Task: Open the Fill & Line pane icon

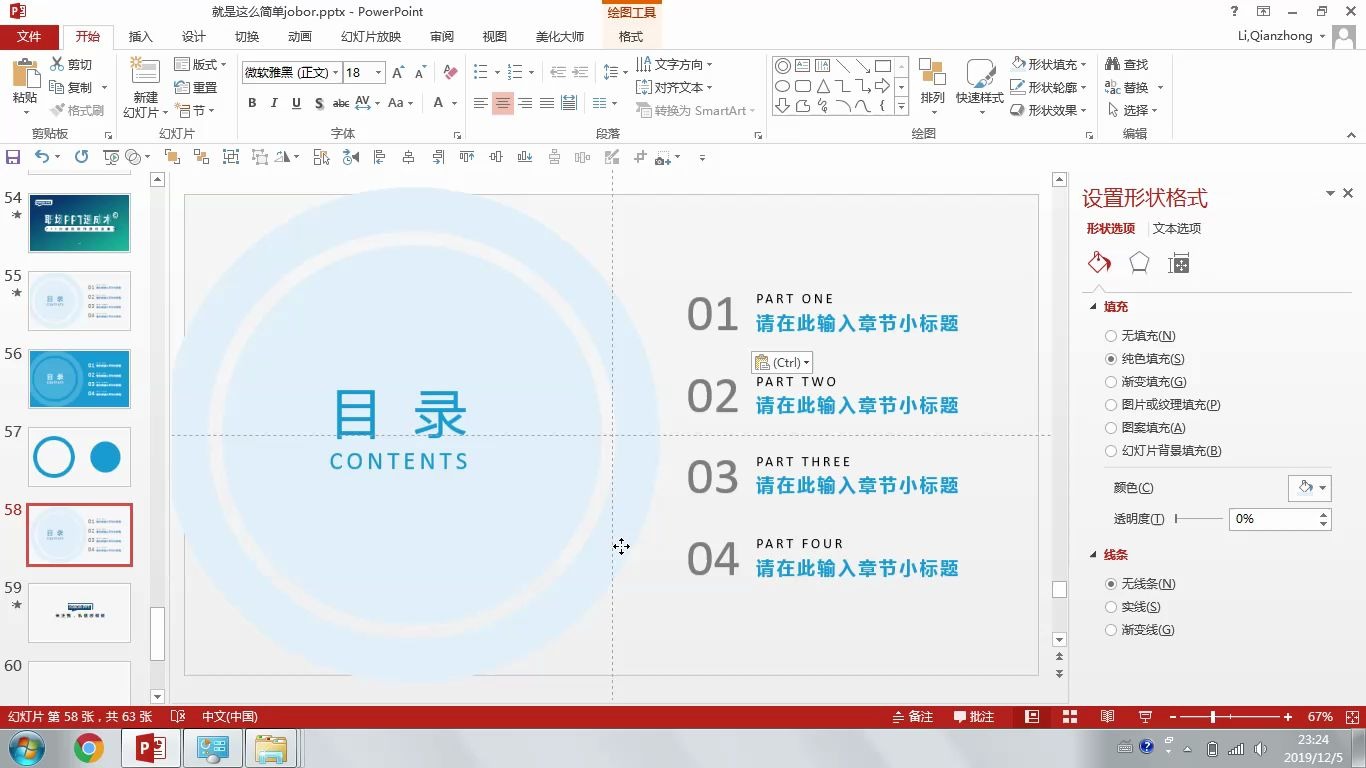Action: (1099, 263)
